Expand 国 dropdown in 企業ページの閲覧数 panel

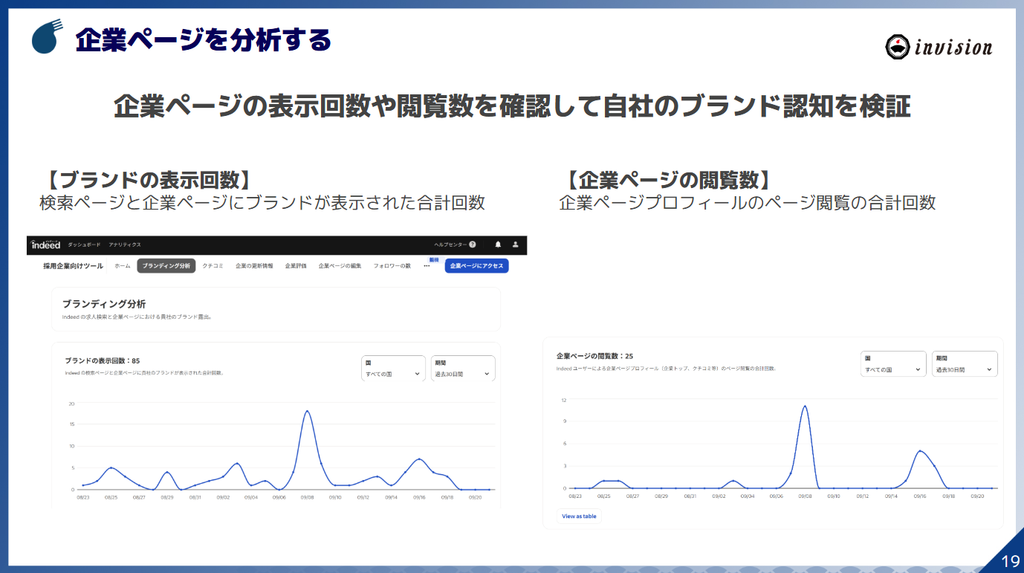point(893,364)
